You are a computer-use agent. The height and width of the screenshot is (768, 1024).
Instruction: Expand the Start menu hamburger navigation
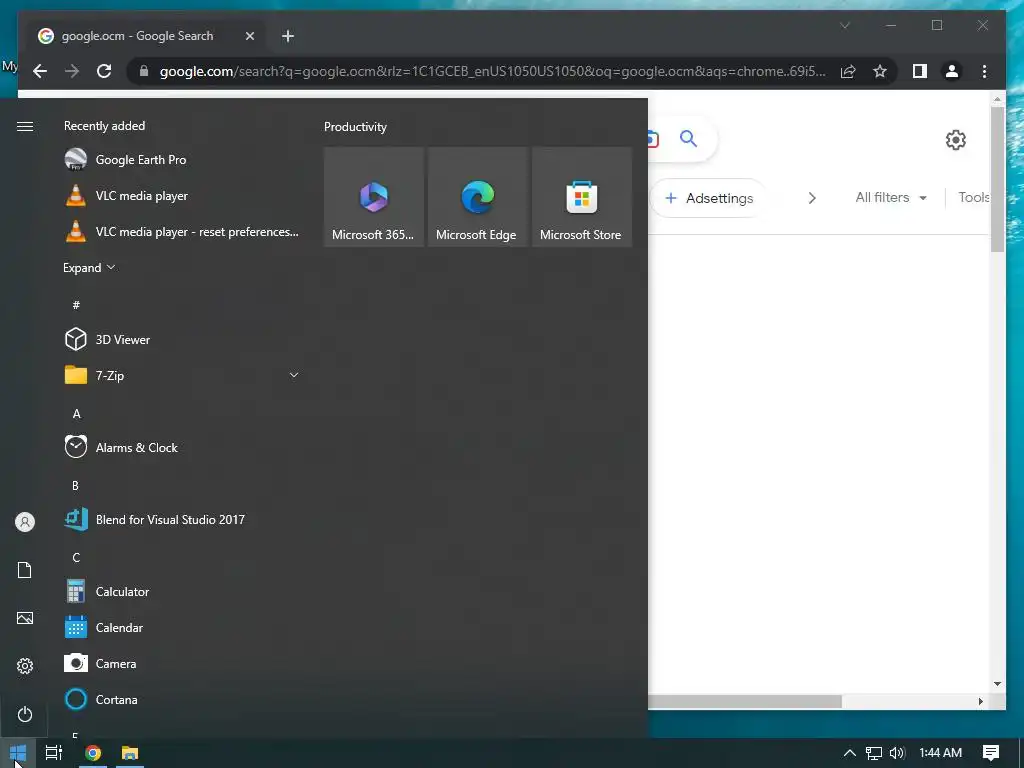pos(25,127)
